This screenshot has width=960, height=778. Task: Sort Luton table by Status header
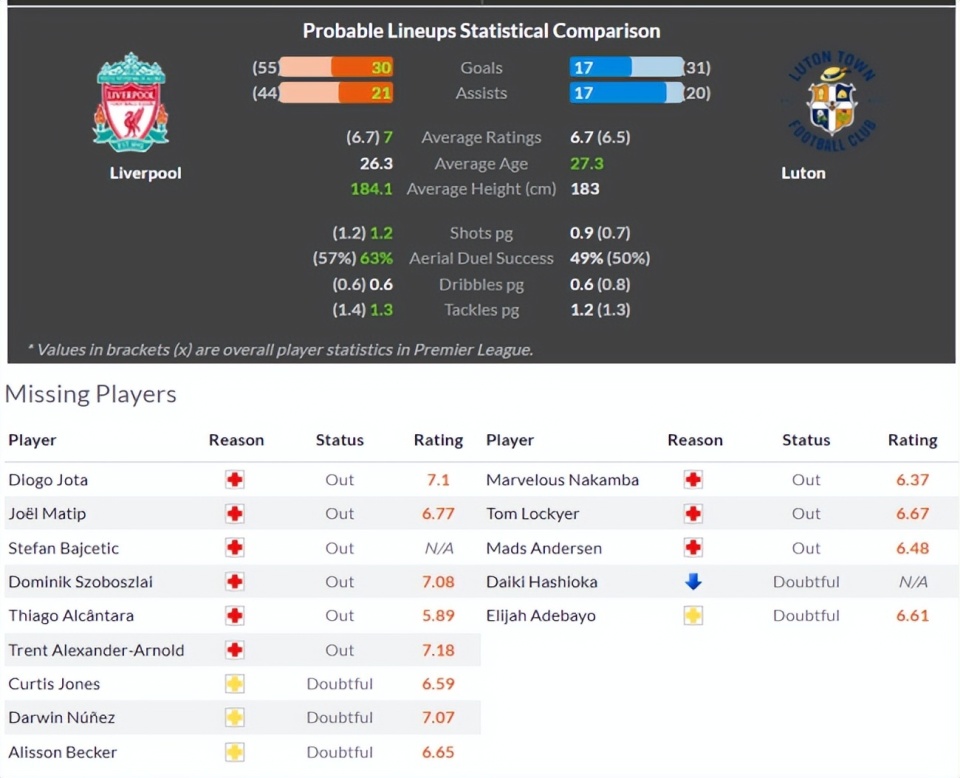tap(806, 440)
